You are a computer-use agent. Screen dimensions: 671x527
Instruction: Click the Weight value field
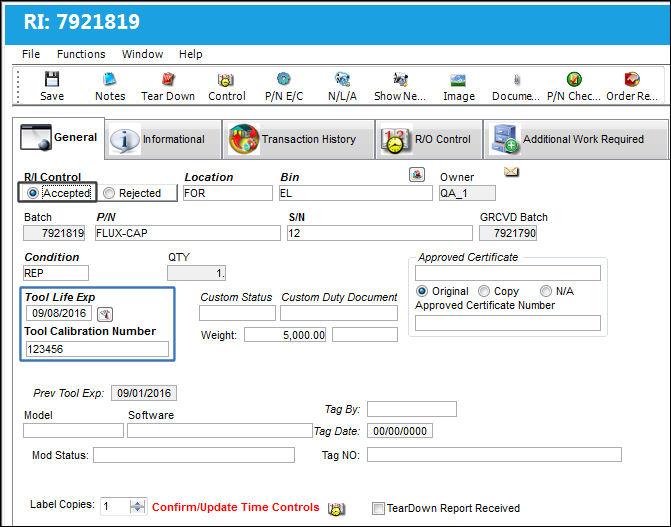(285, 335)
